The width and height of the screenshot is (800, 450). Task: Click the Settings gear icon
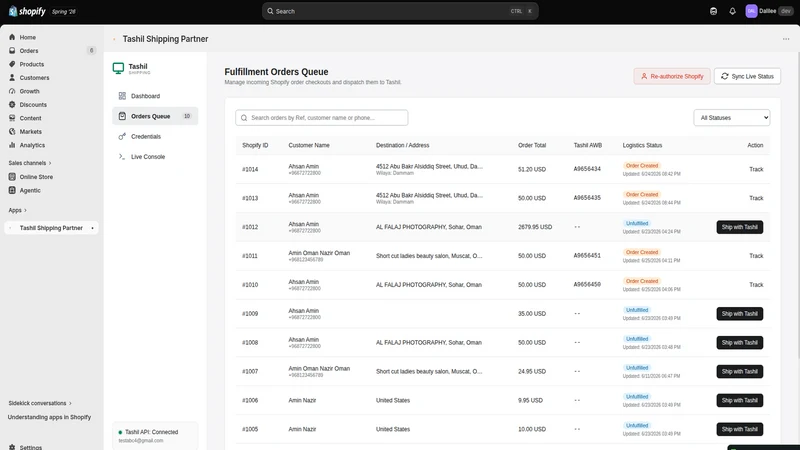tap(12, 447)
